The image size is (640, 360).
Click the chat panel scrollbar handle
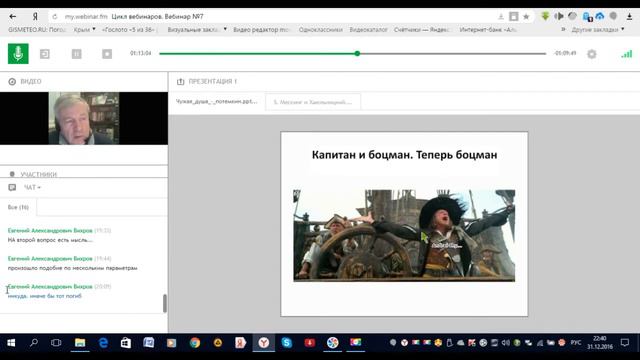[x=164, y=303]
